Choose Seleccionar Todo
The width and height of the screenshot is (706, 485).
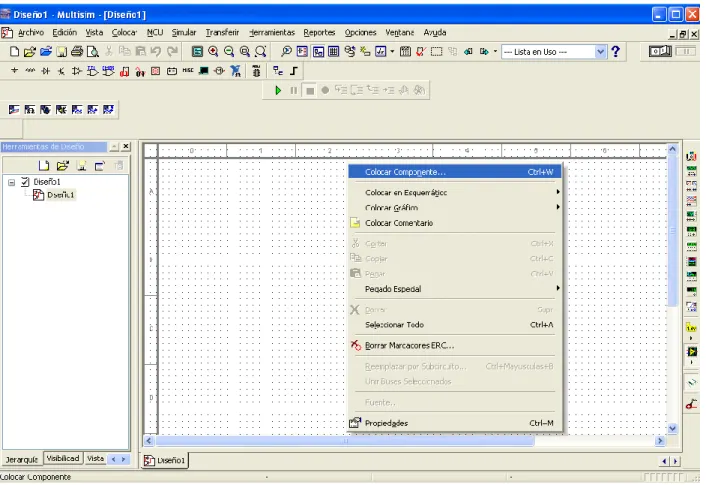(x=455, y=325)
